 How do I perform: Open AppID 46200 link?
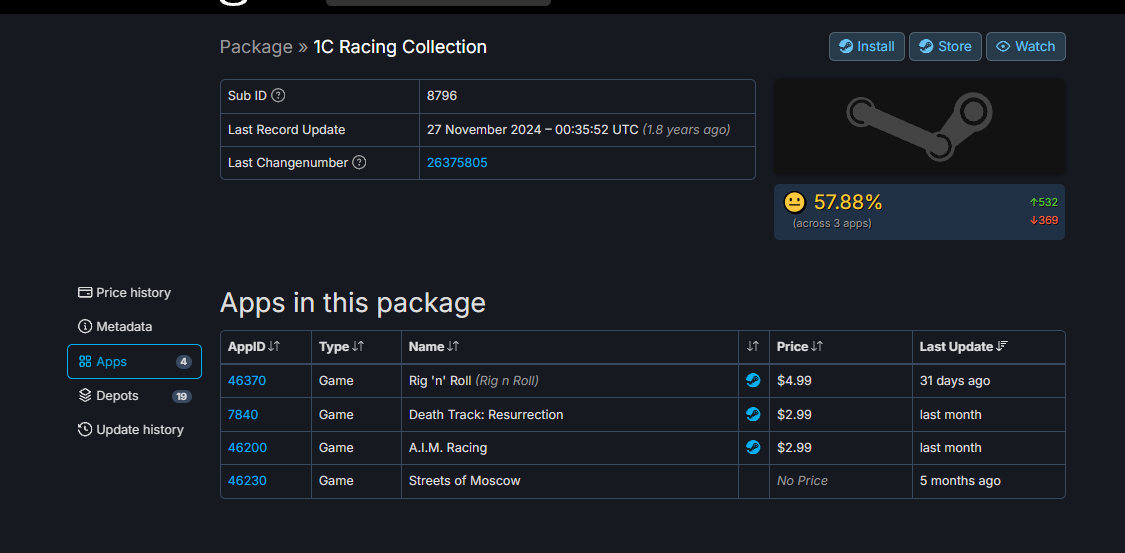(x=247, y=448)
